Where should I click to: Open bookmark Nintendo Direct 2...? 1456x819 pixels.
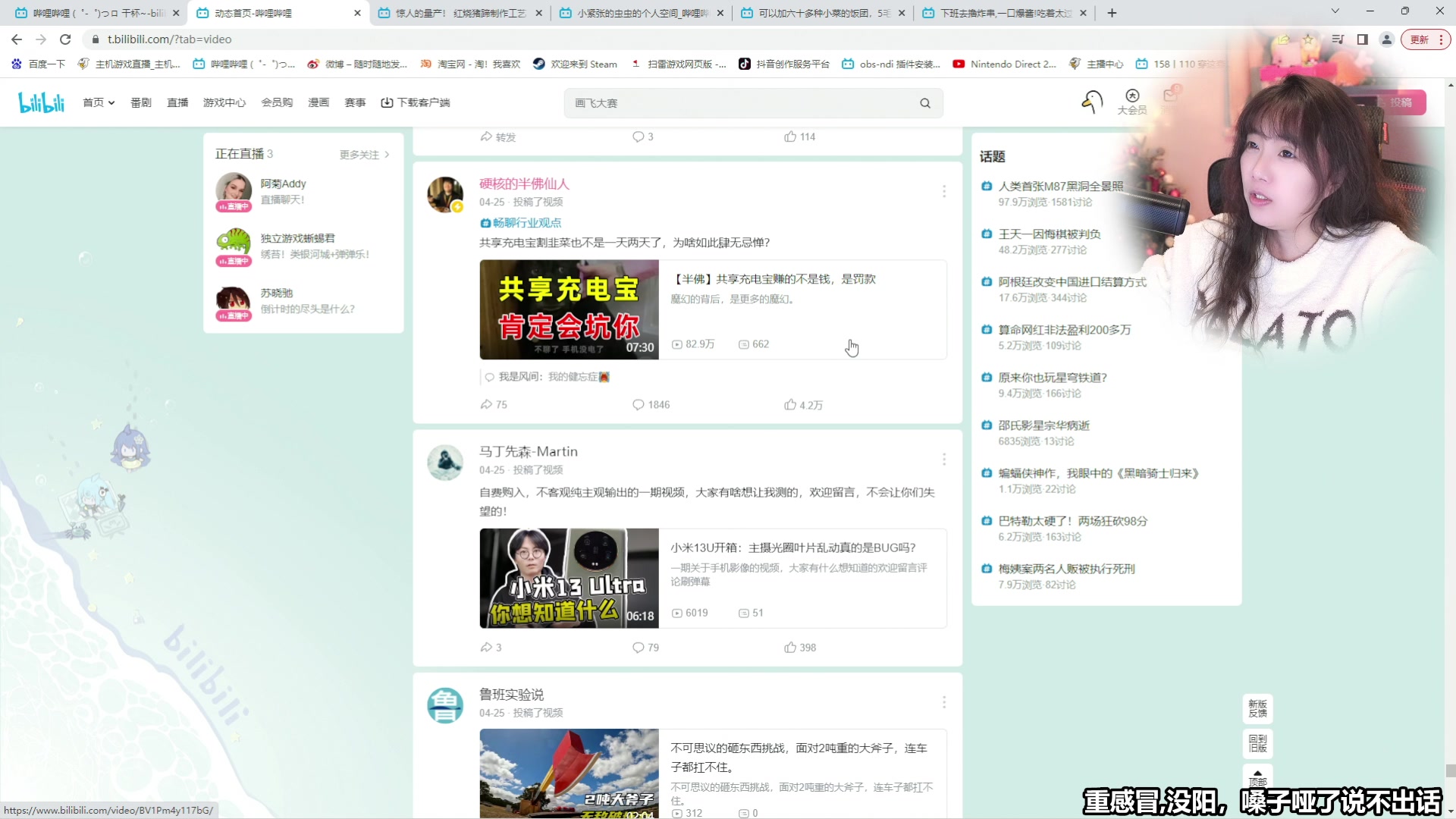point(1004,64)
